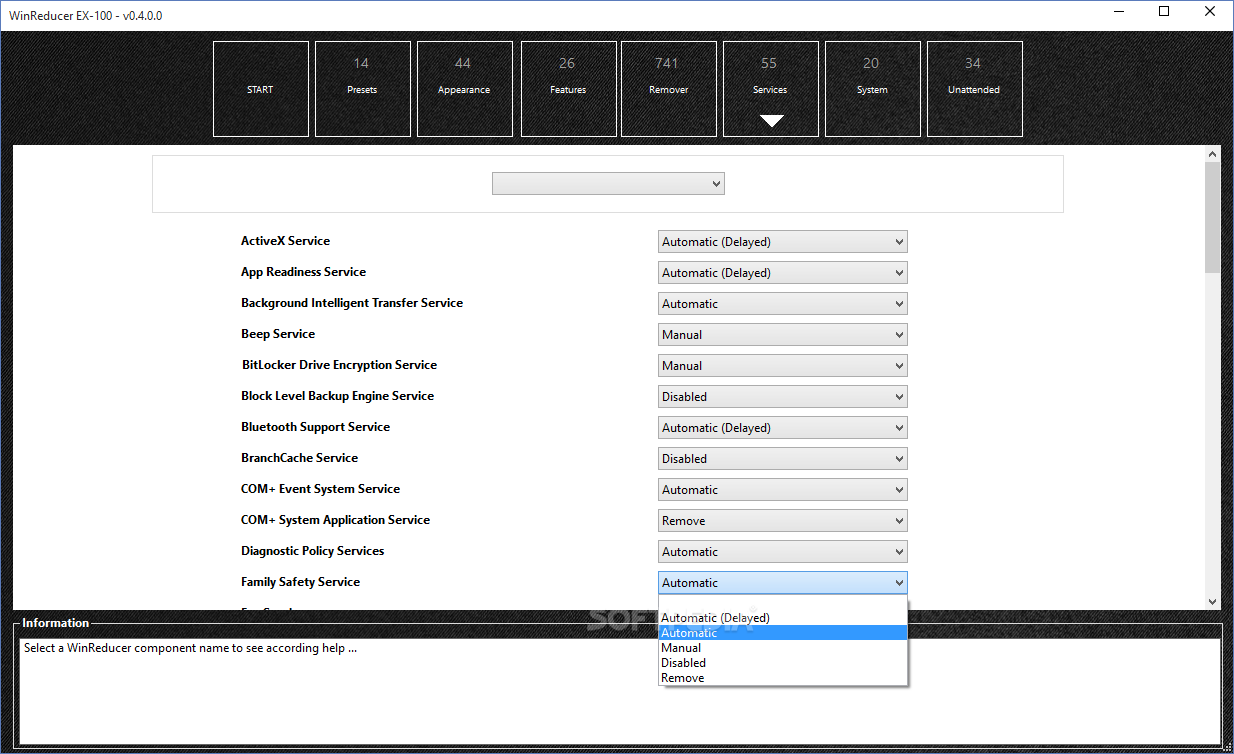Switch to the Features tab
Image resolution: width=1234 pixels, height=754 pixels.
568,89
